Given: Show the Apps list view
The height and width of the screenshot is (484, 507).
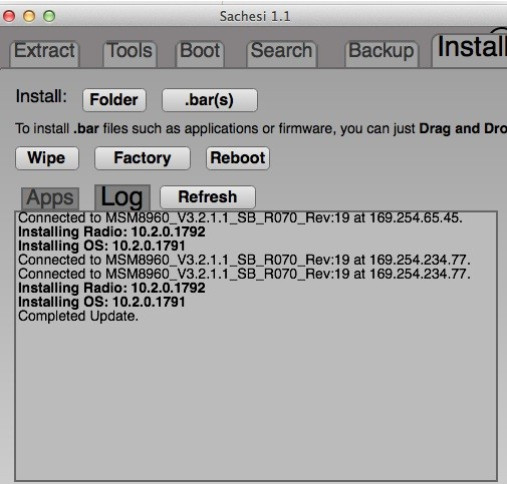Looking at the screenshot, I should 50,198.
